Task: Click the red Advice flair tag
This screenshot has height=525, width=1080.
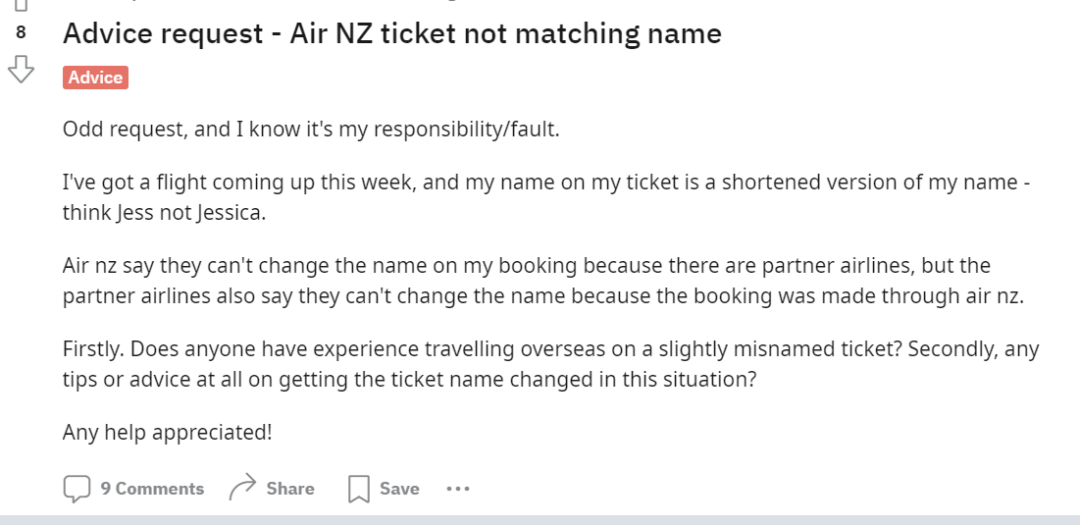Action: [x=95, y=77]
